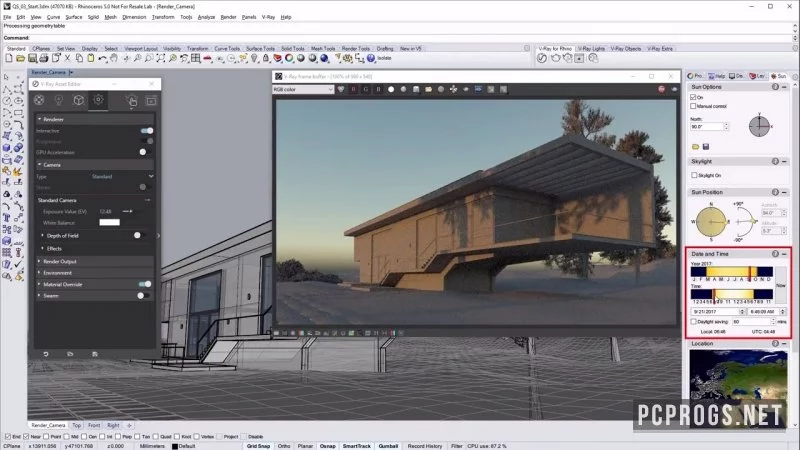The image size is (800, 450).
Task: Open the camera Type Standard dropdown
Action: coord(122,176)
